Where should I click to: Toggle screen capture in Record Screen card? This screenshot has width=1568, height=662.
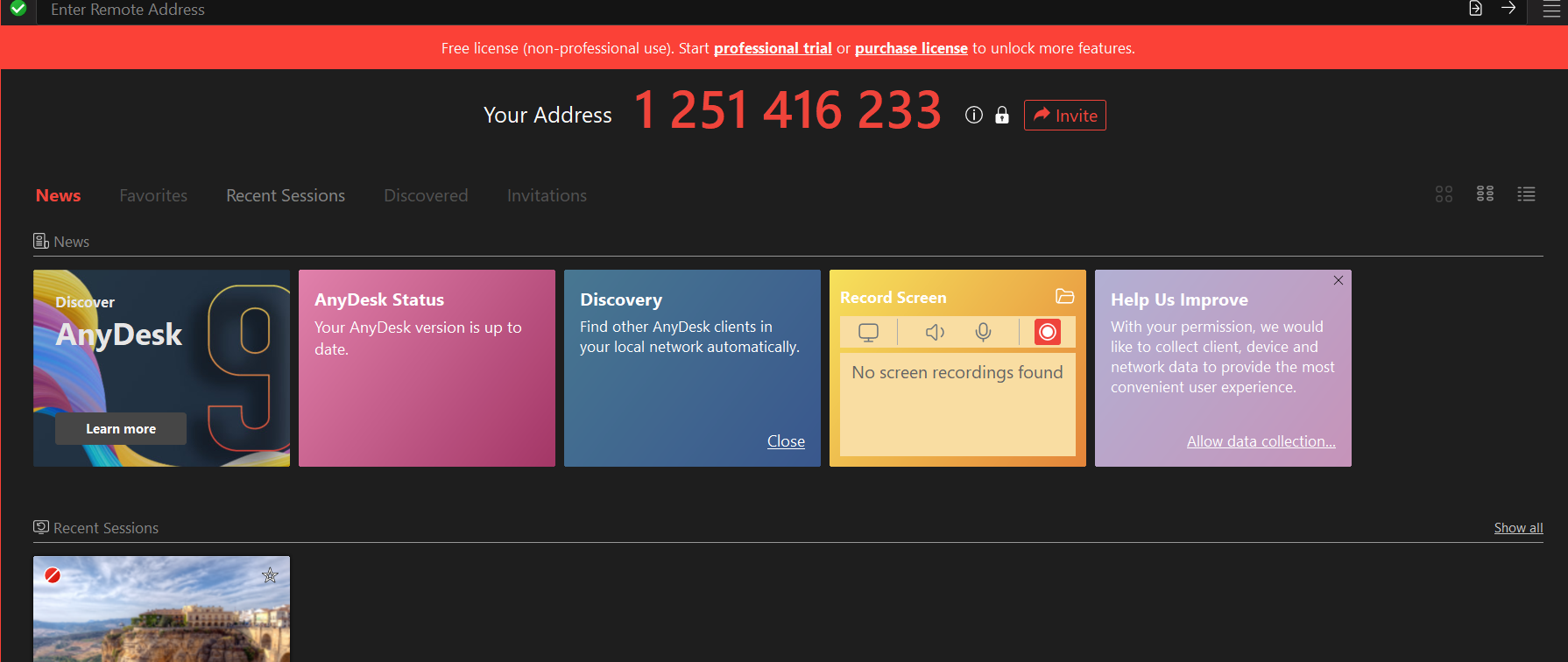click(868, 333)
